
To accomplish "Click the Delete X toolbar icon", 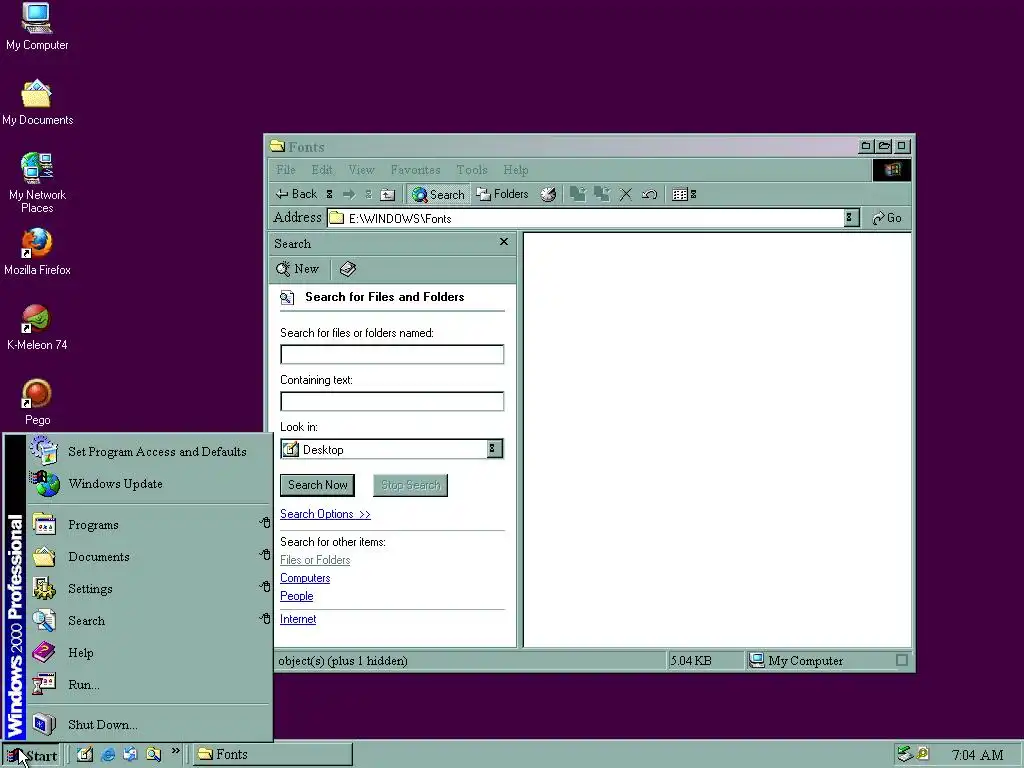I will [x=626, y=194].
